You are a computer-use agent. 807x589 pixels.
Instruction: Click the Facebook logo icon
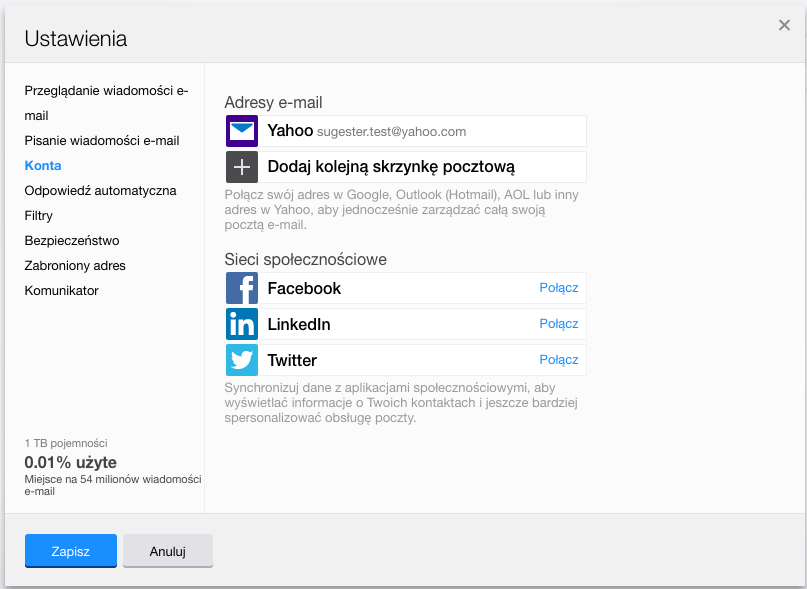242,288
